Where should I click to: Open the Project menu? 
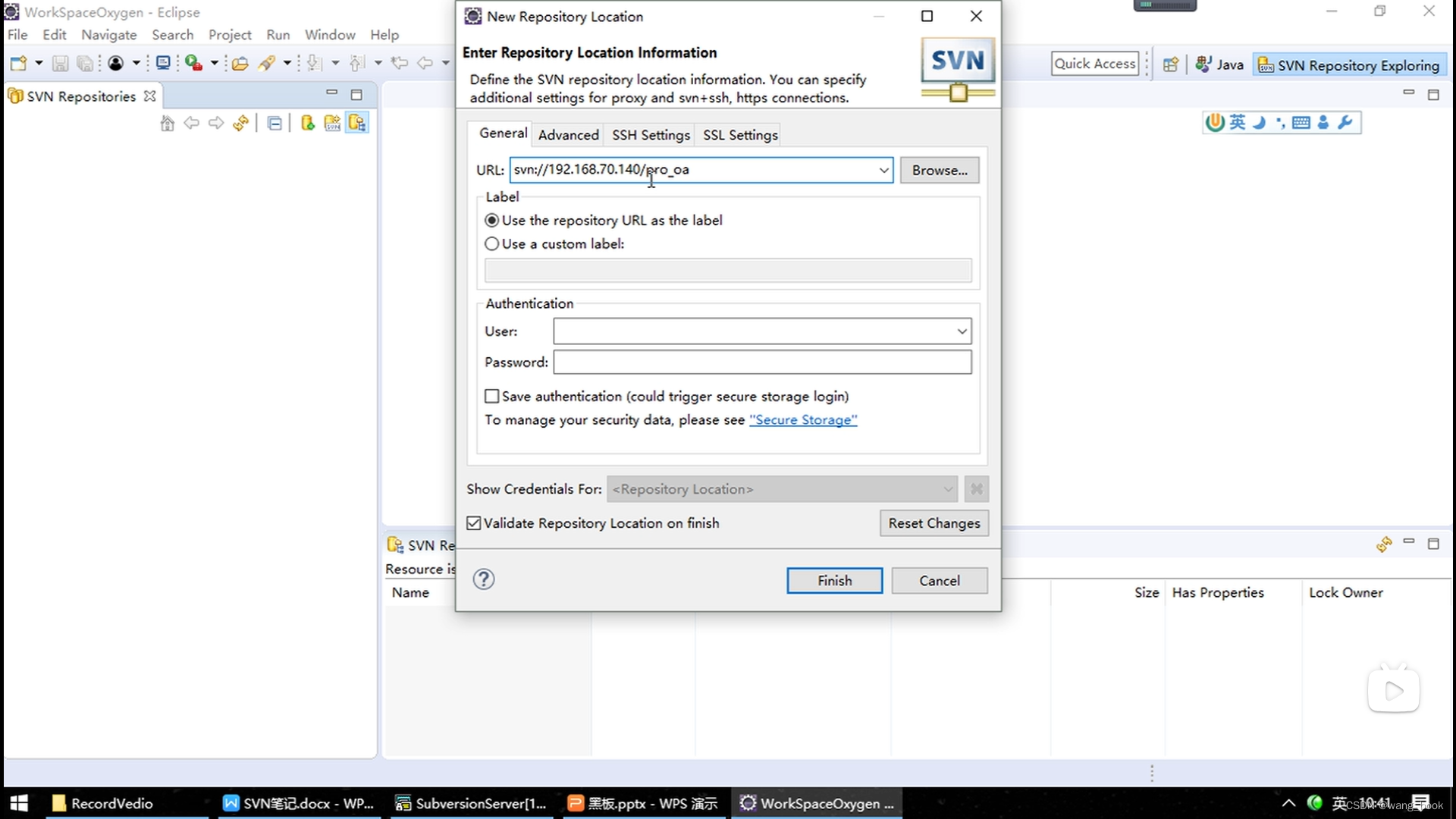(x=230, y=35)
